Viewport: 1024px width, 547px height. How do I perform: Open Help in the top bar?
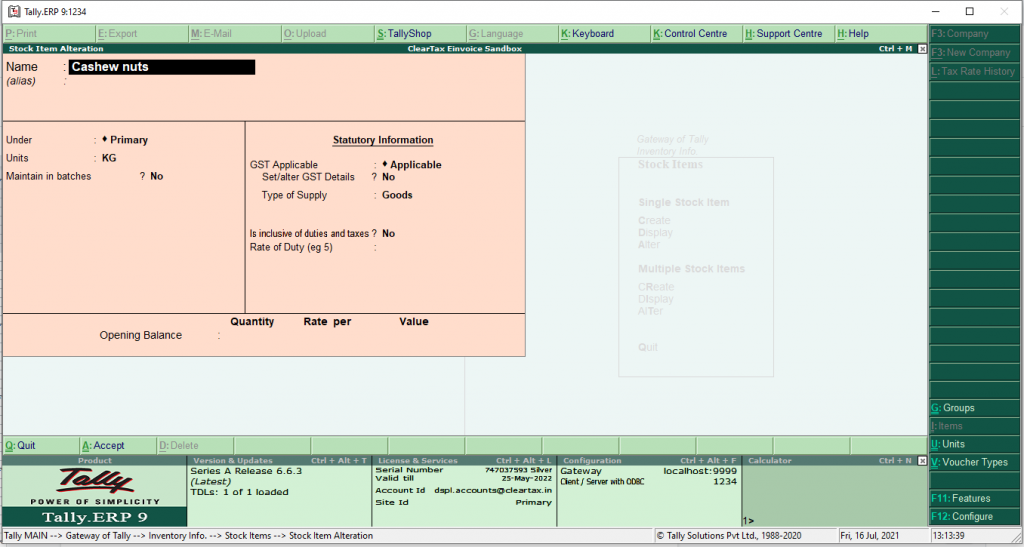tap(854, 33)
